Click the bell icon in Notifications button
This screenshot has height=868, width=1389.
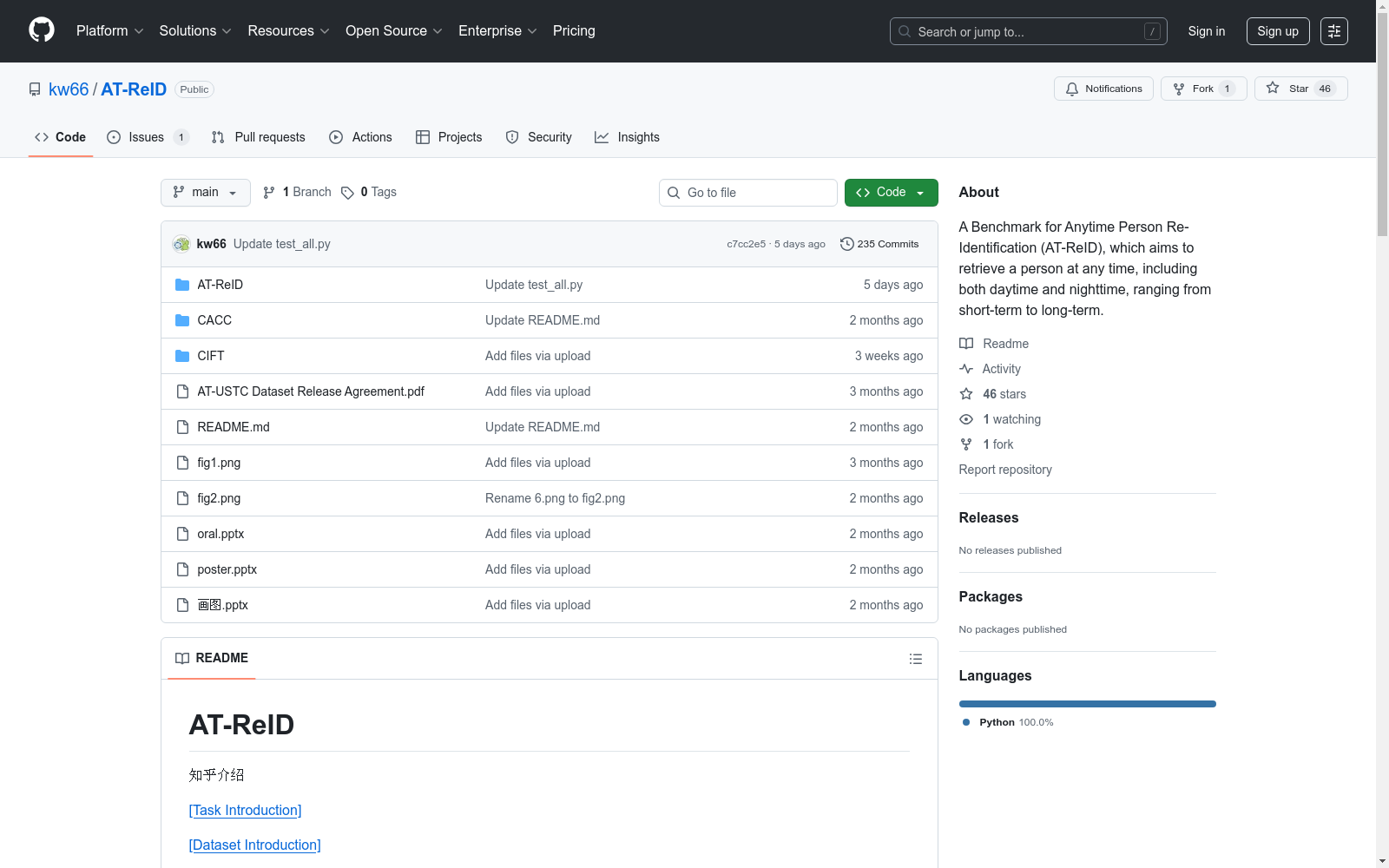[1072, 89]
